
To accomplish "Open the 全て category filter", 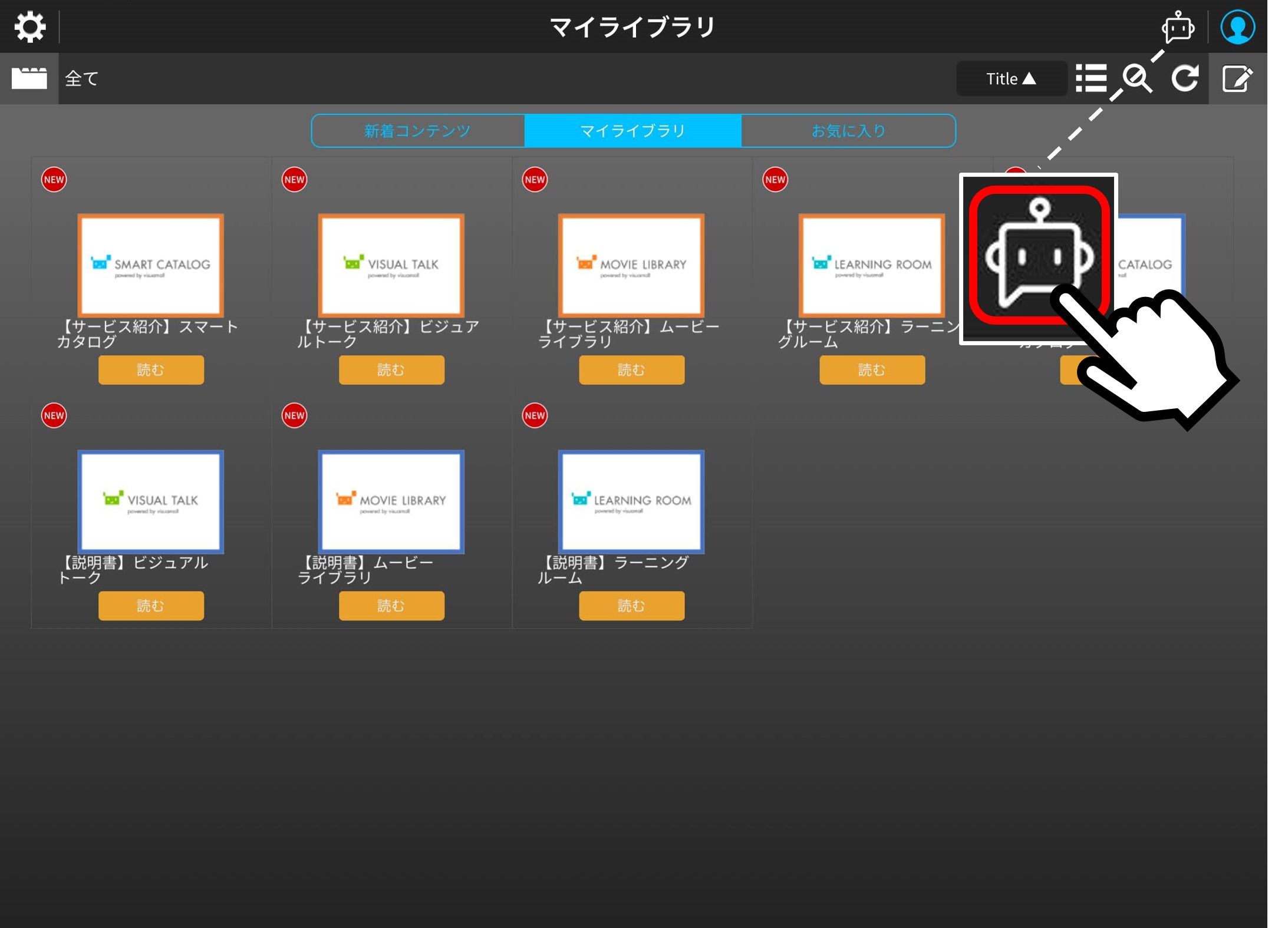I will pos(82,78).
